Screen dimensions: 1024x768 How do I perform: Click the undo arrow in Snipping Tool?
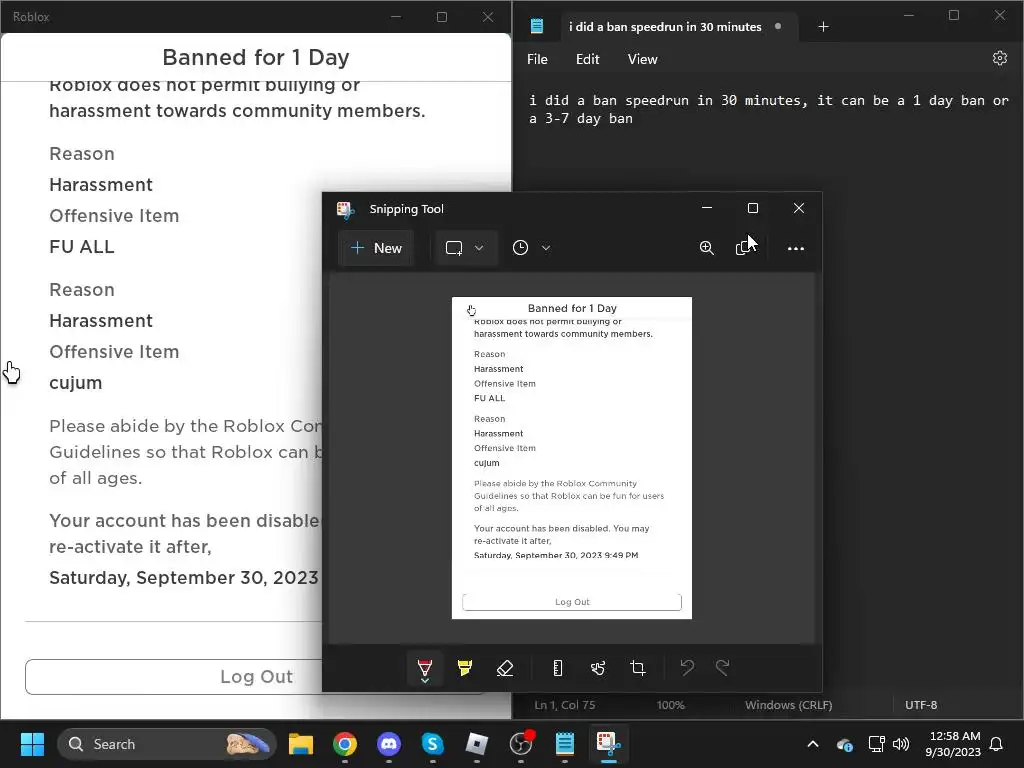pos(687,668)
